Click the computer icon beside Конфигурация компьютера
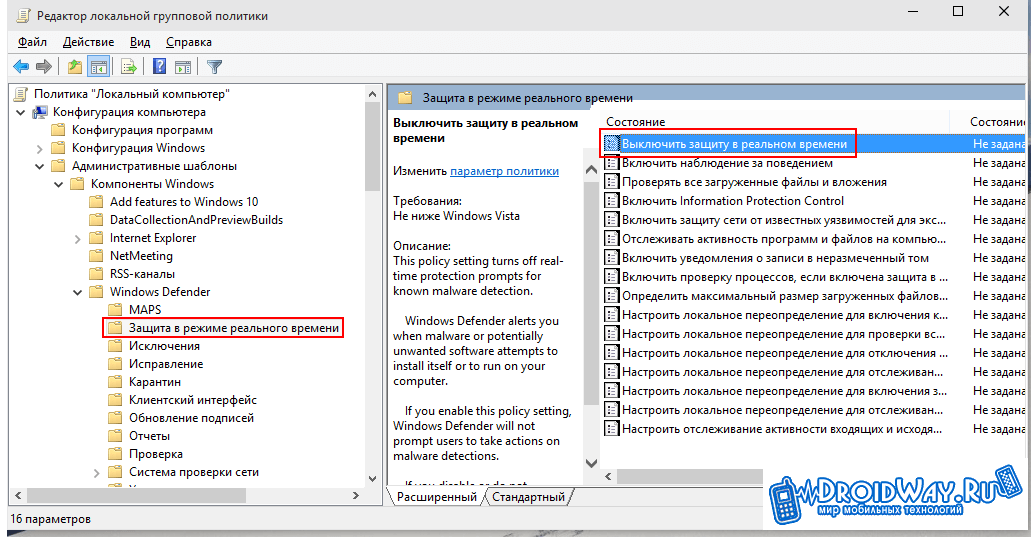The height and width of the screenshot is (537, 1035). [40, 111]
